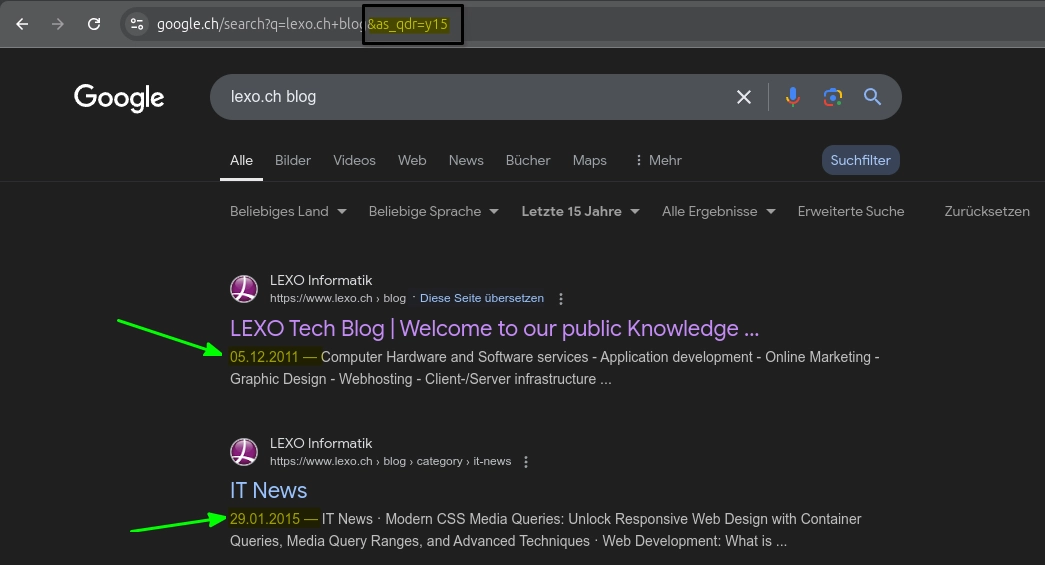This screenshot has height=565, width=1045.
Task: Click the it-news category breadcrumb URL
Action: 391,462
